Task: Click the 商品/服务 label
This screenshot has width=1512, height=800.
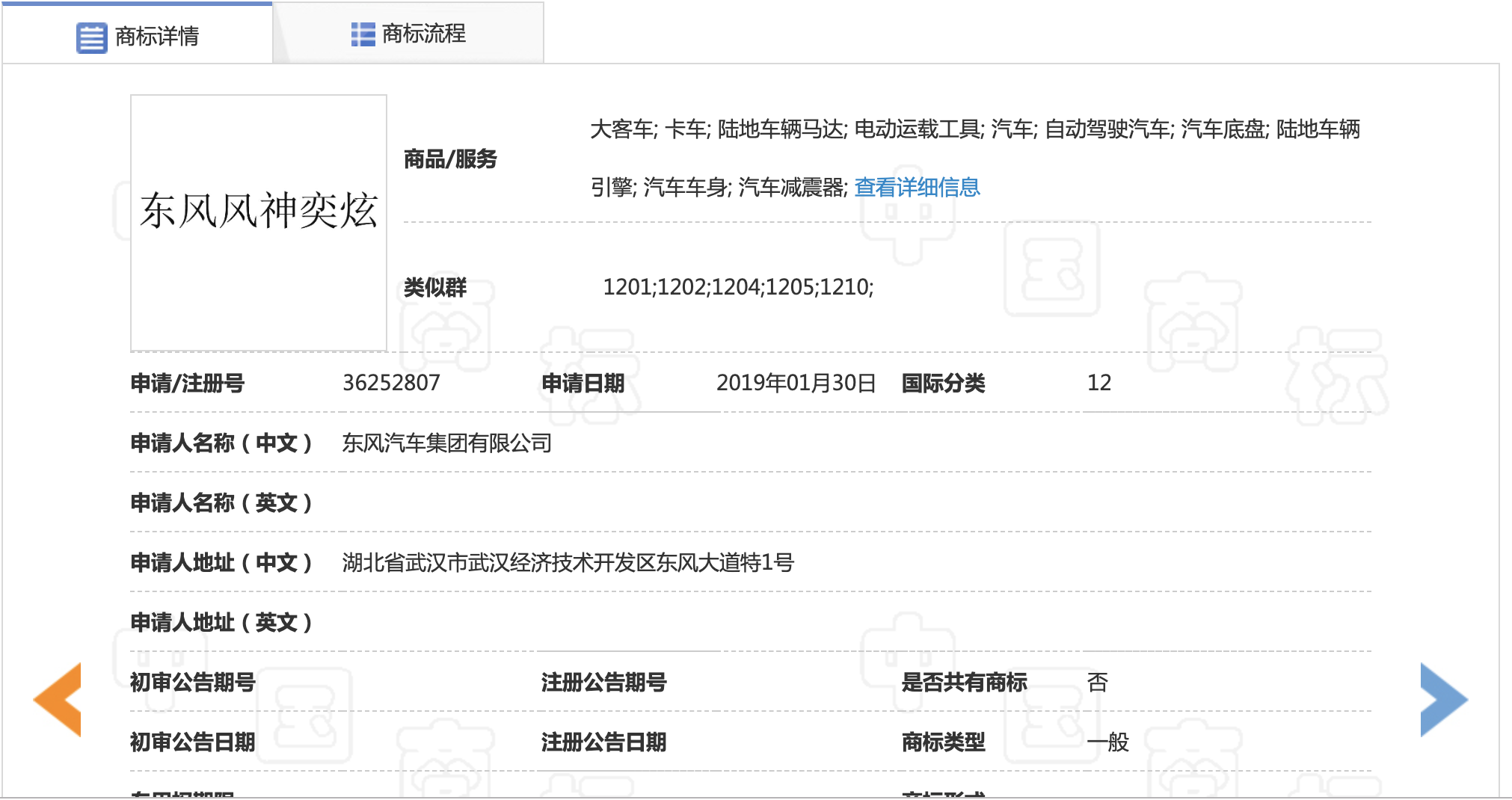Action: tap(450, 159)
